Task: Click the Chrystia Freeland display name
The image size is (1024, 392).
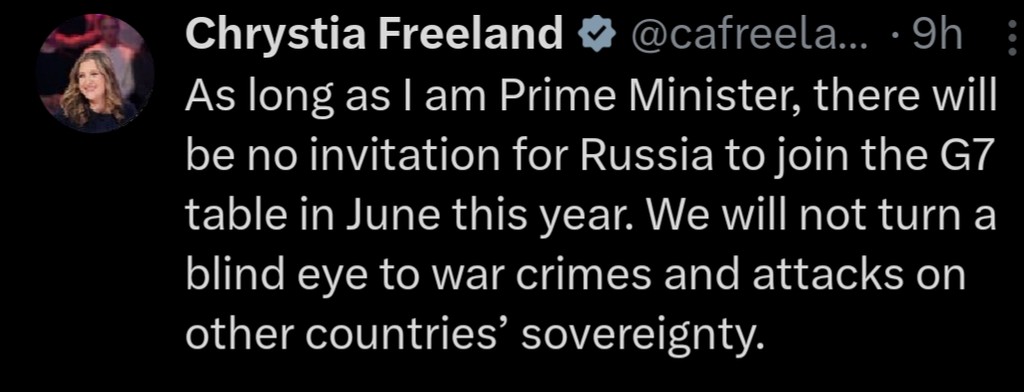Action: [374, 34]
